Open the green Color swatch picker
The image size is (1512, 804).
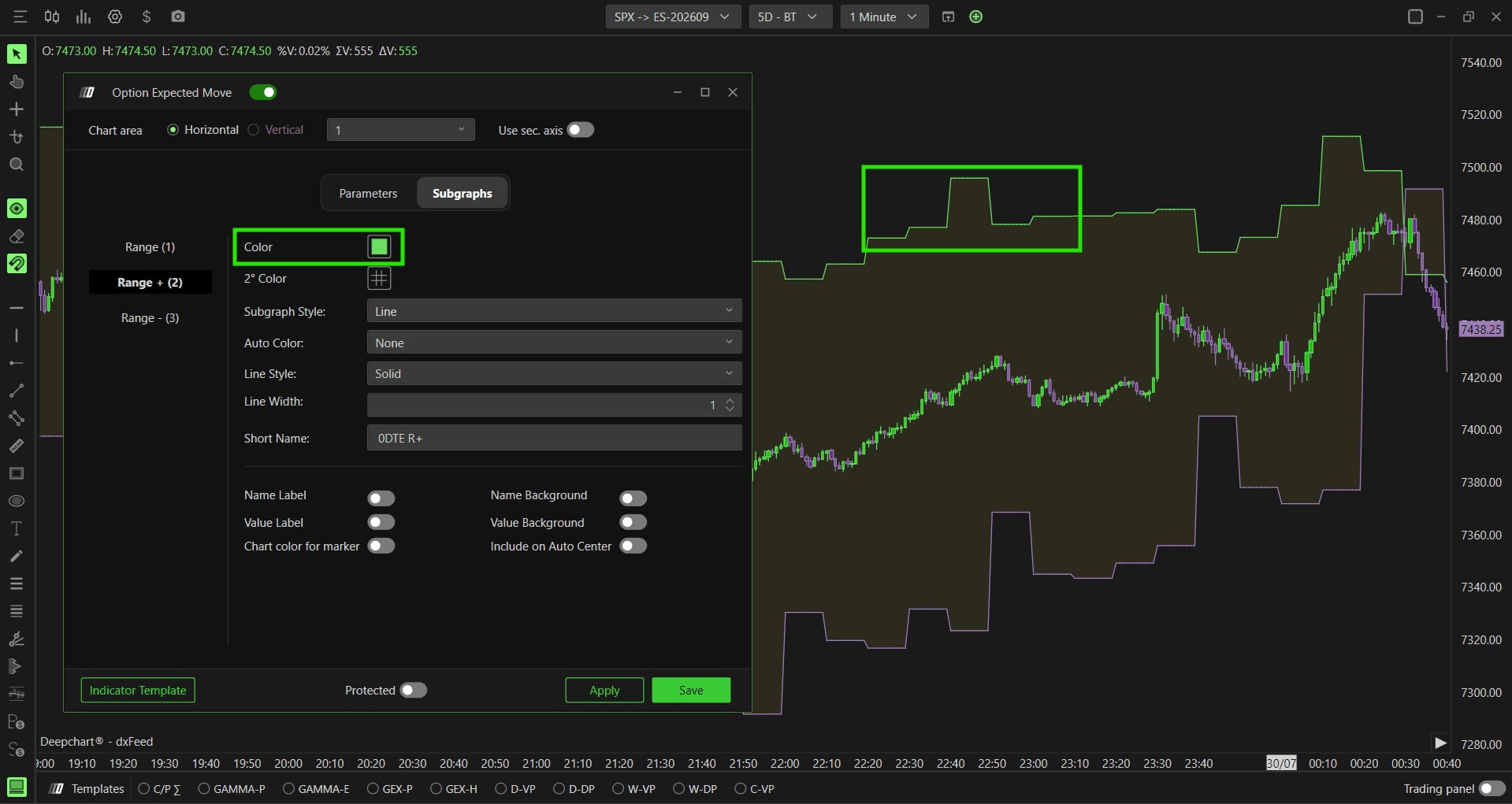(379, 247)
